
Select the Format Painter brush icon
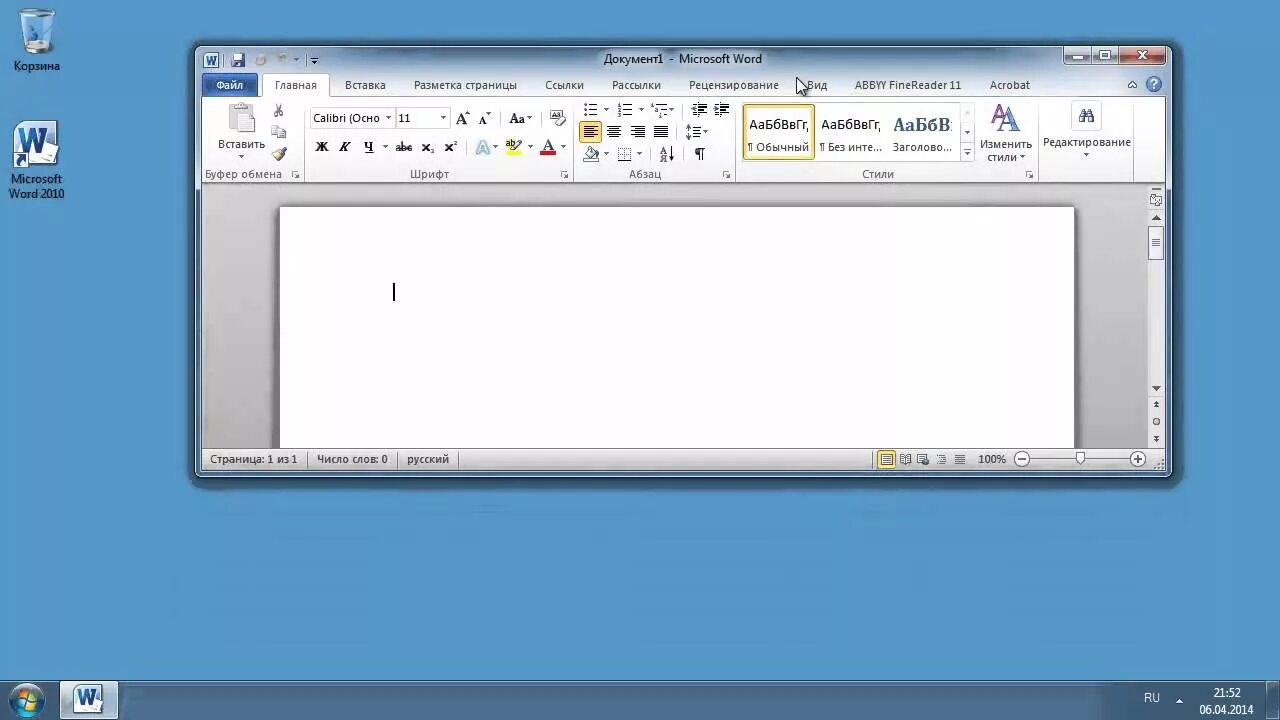[279, 154]
